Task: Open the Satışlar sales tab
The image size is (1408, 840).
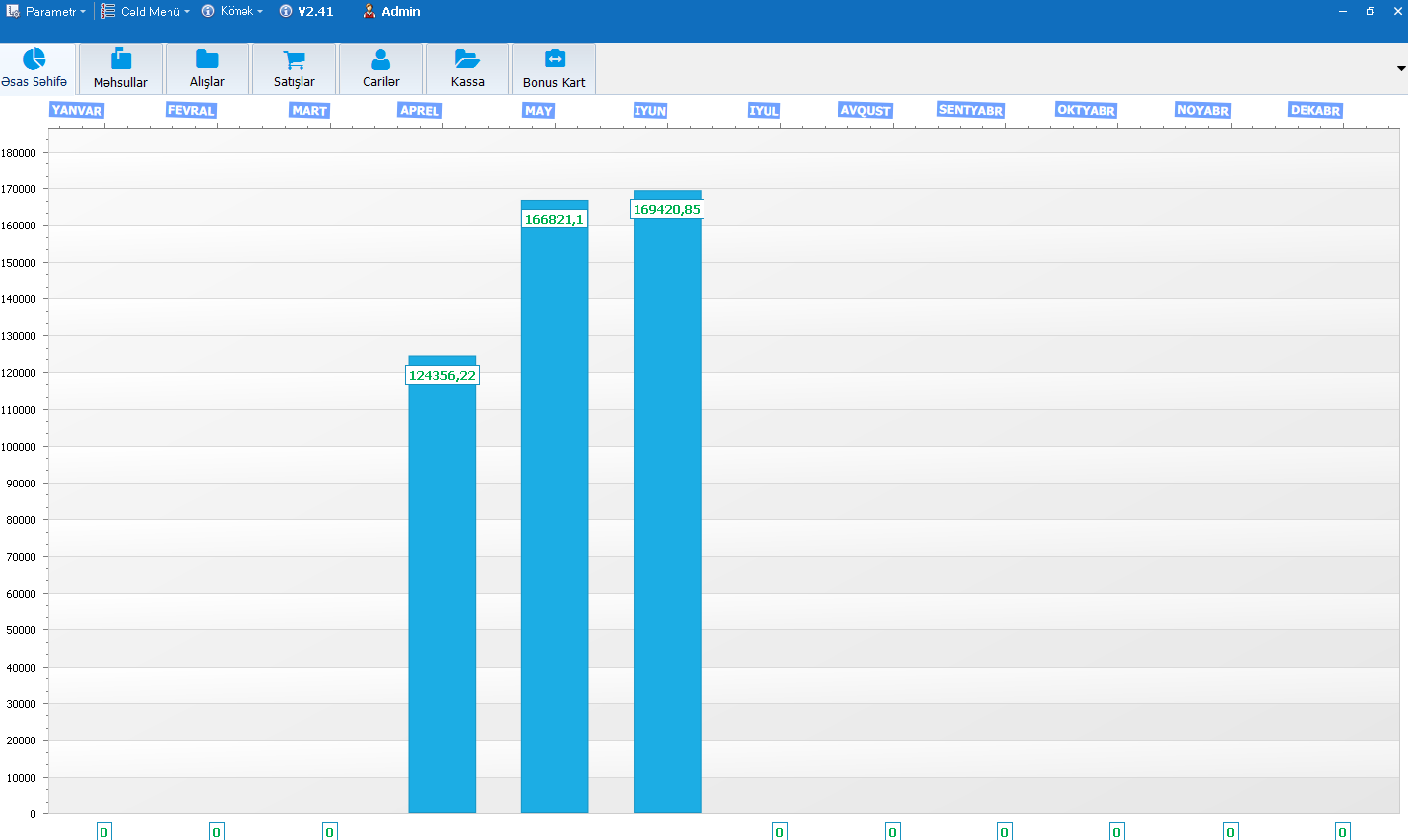Action: [x=294, y=69]
